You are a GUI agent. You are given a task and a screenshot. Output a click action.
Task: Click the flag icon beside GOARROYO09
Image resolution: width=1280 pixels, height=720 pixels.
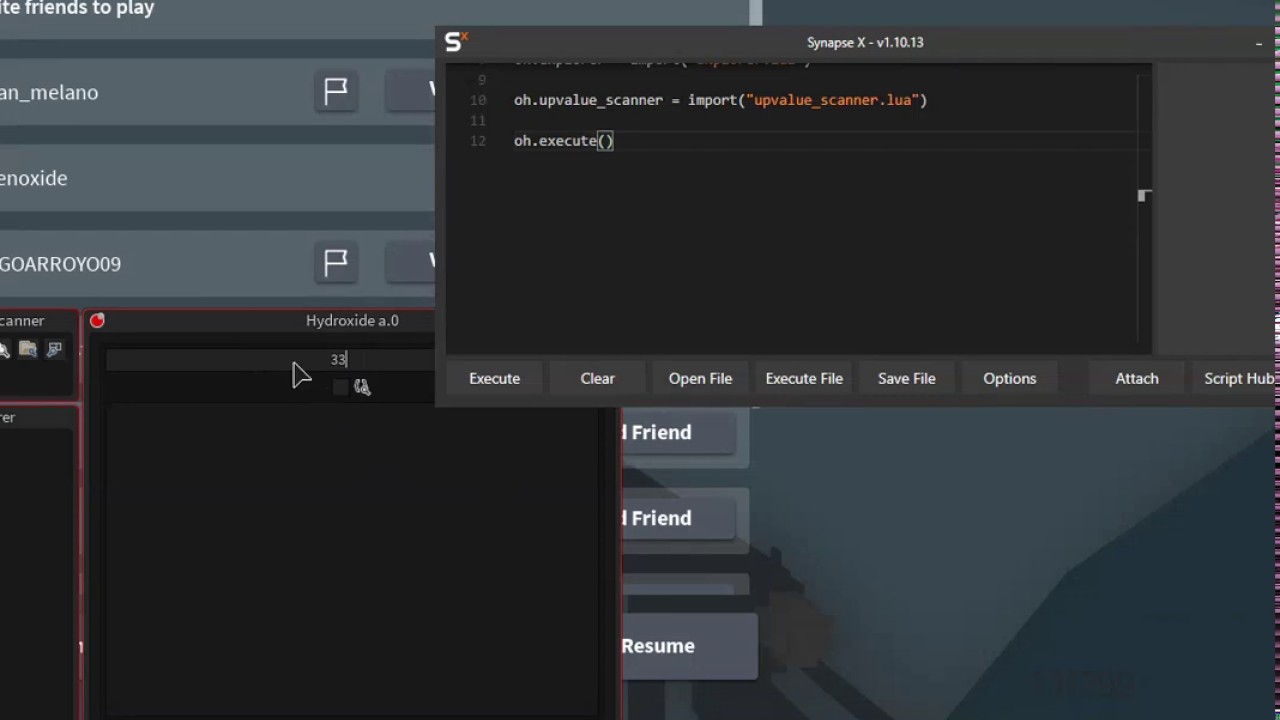[336, 262]
